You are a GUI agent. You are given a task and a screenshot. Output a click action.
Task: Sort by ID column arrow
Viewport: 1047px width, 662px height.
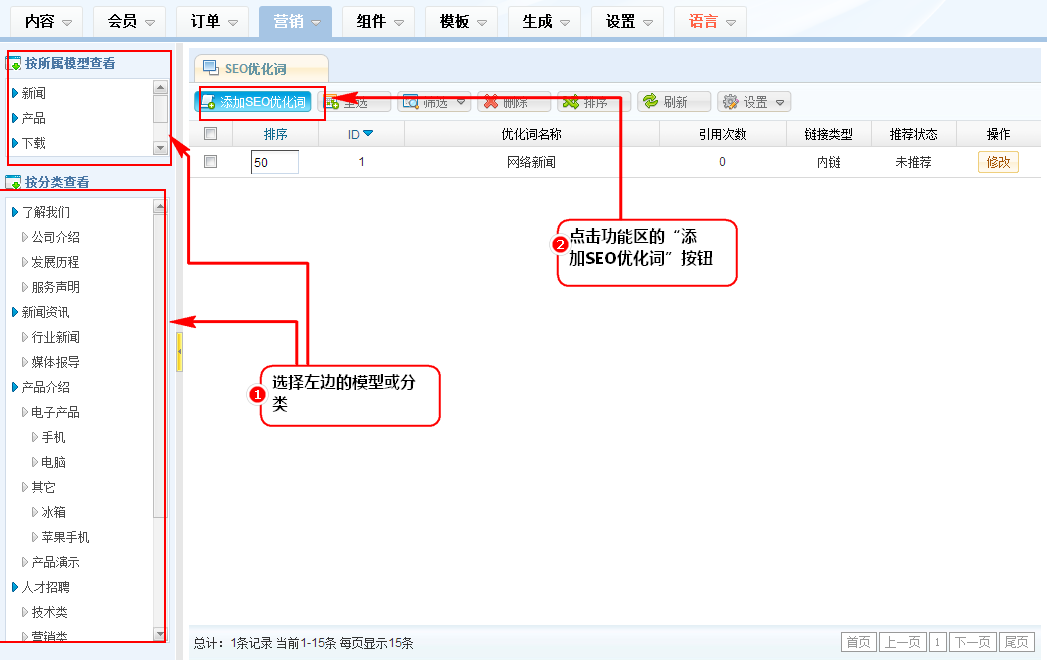368,134
